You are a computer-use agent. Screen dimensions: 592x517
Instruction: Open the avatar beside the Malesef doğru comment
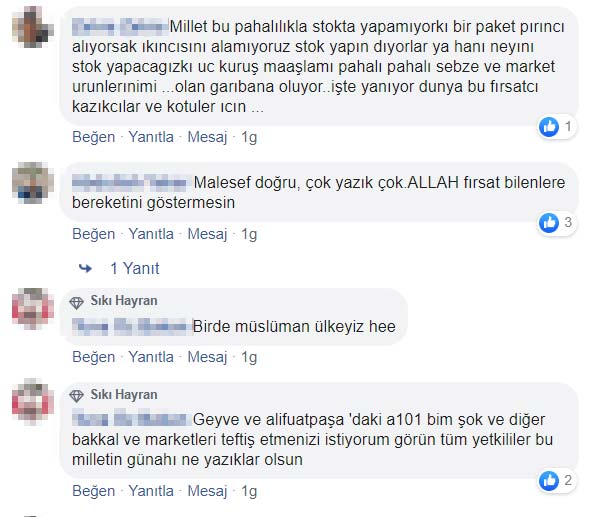(x=32, y=183)
